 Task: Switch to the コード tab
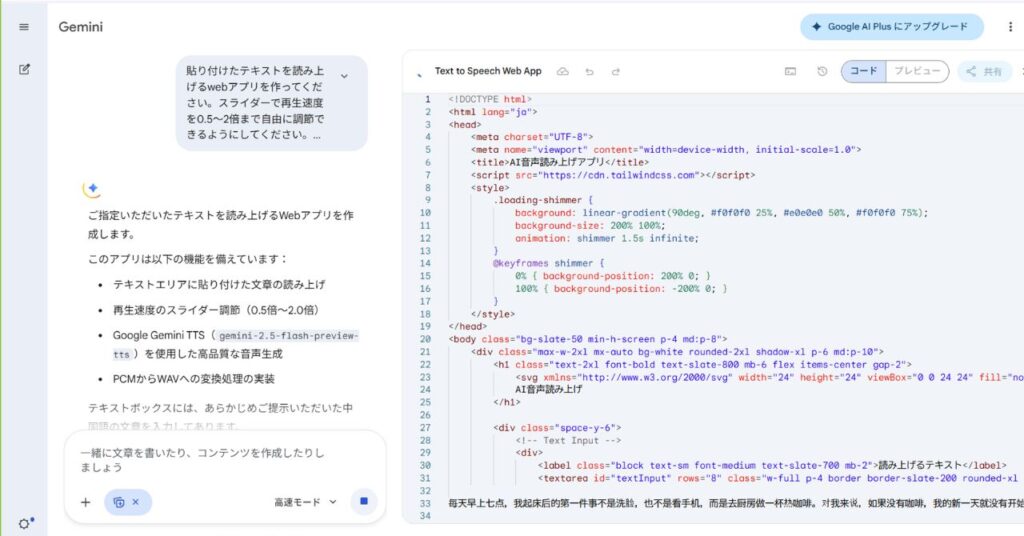[x=863, y=71]
